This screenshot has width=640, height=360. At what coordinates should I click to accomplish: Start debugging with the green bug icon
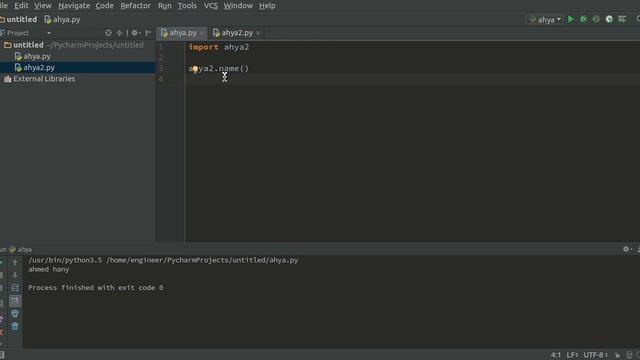pyautogui.click(x=583, y=19)
